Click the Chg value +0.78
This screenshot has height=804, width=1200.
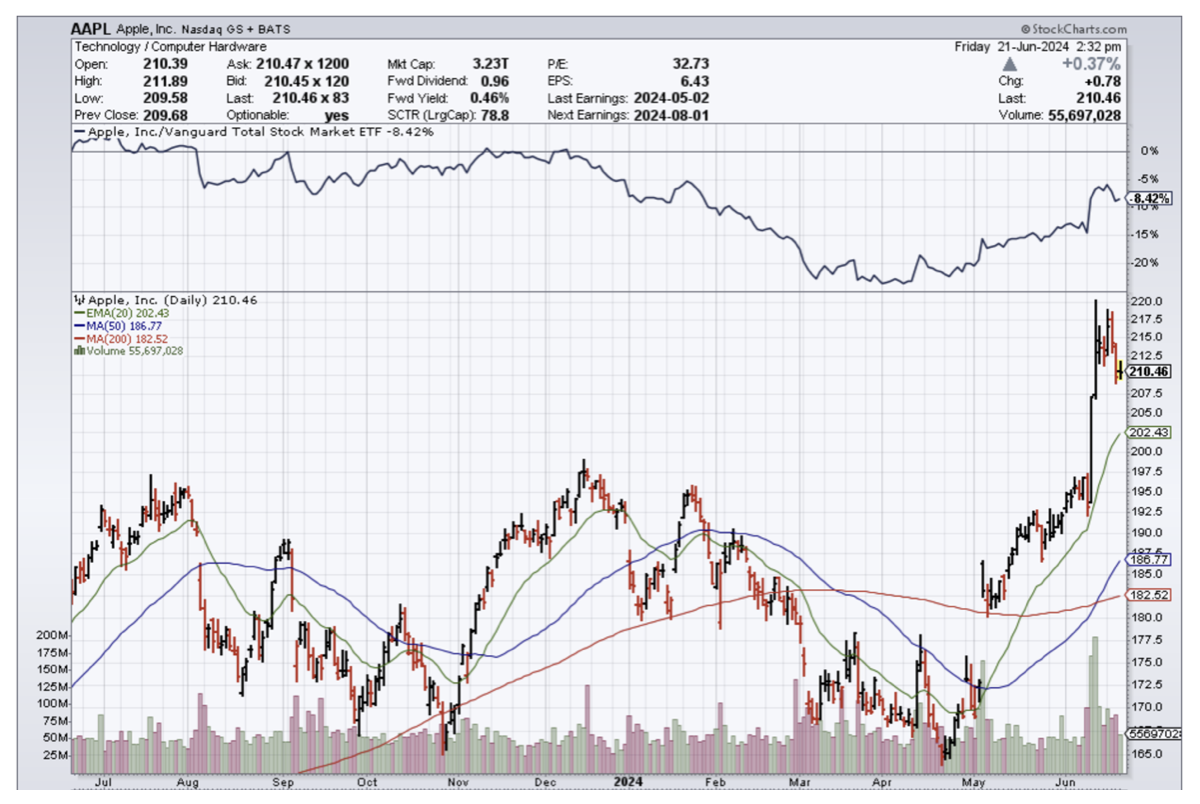[x=1102, y=81]
